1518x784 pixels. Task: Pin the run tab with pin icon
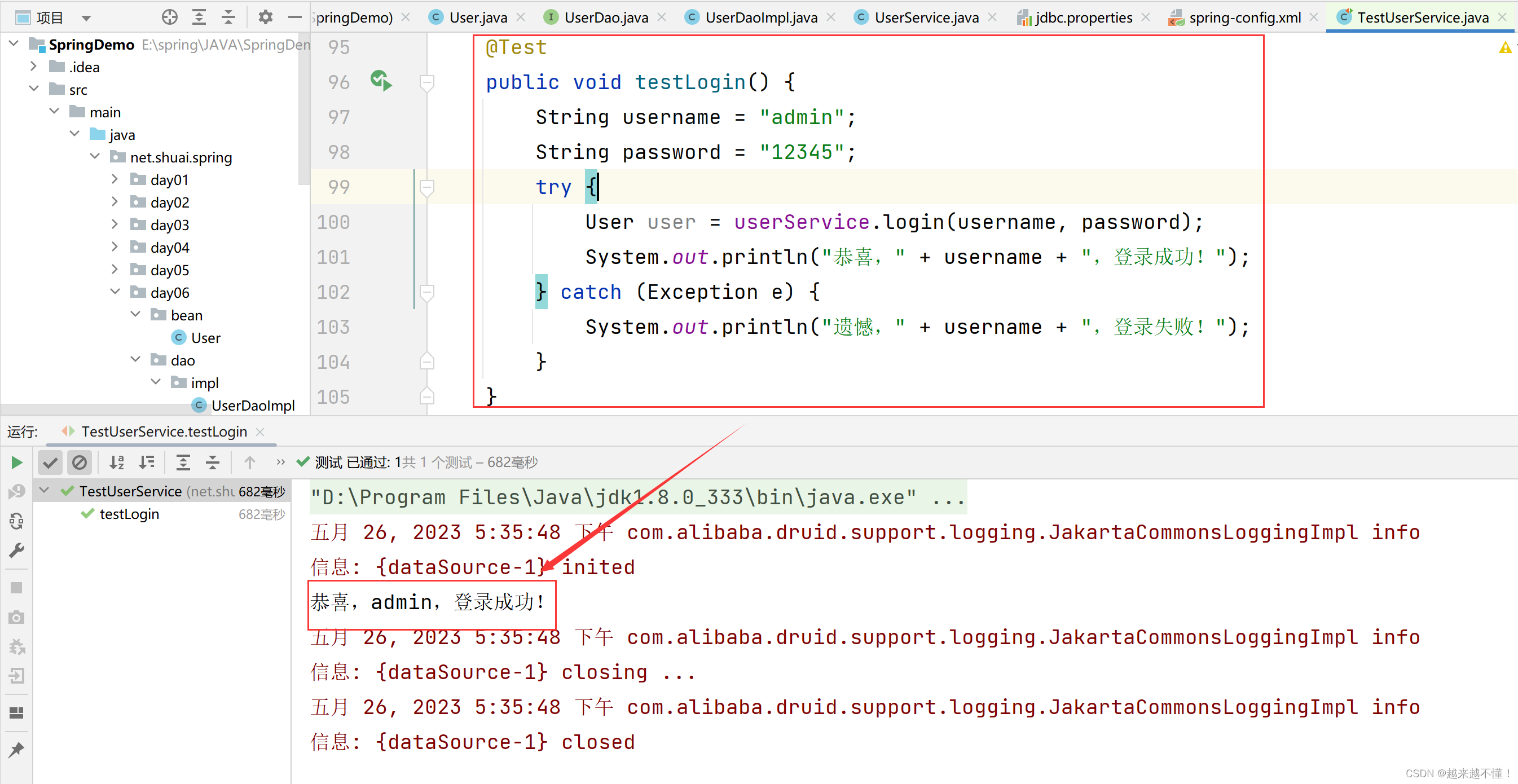point(16,750)
